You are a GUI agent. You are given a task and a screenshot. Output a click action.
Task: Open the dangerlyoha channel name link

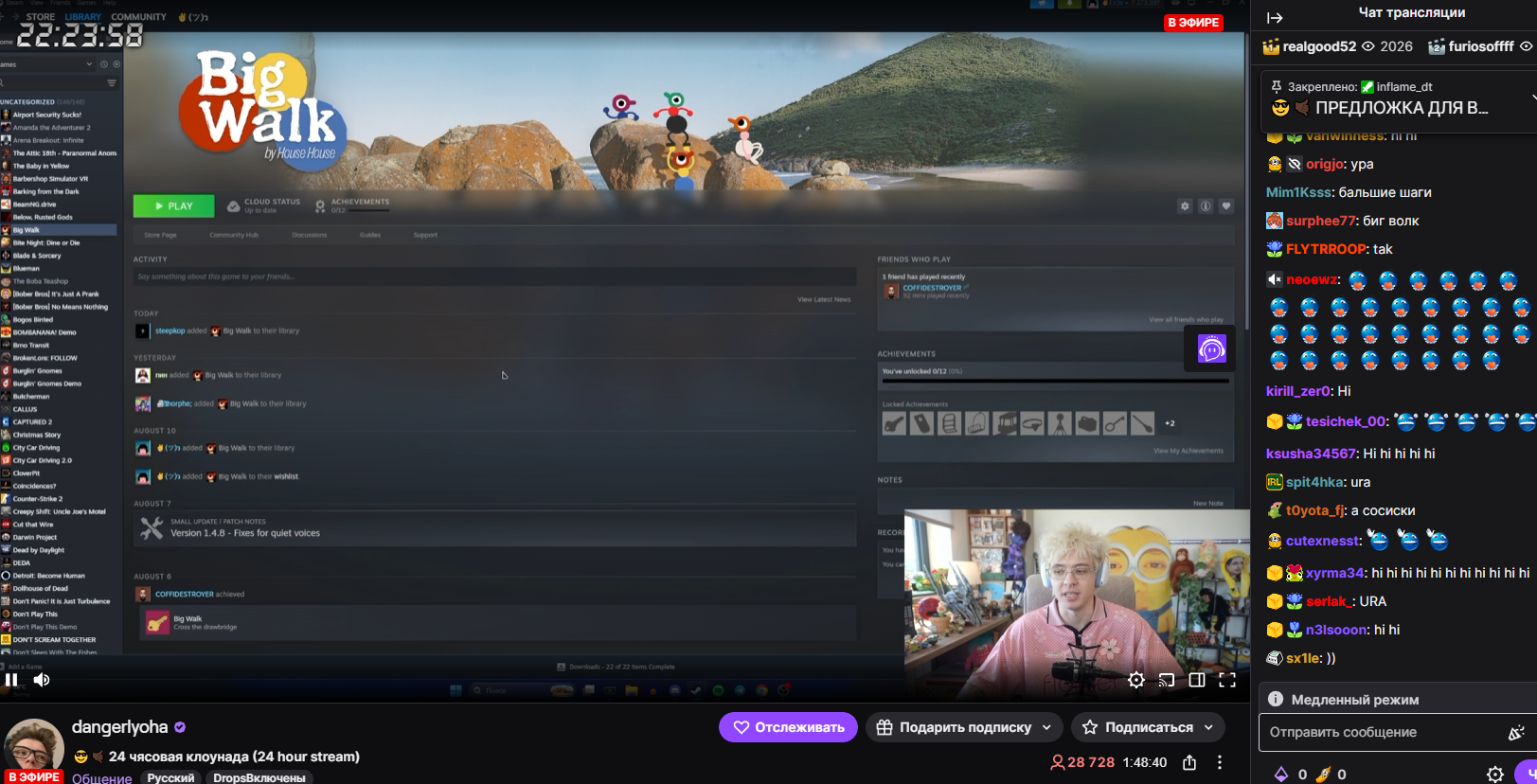[x=120, y=727]
